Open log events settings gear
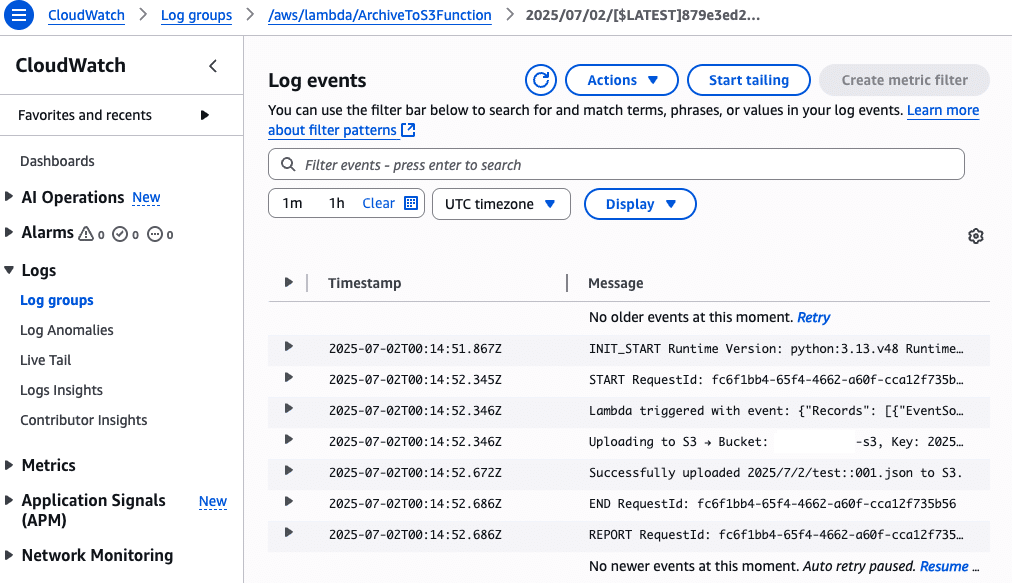 pos(976,236)
